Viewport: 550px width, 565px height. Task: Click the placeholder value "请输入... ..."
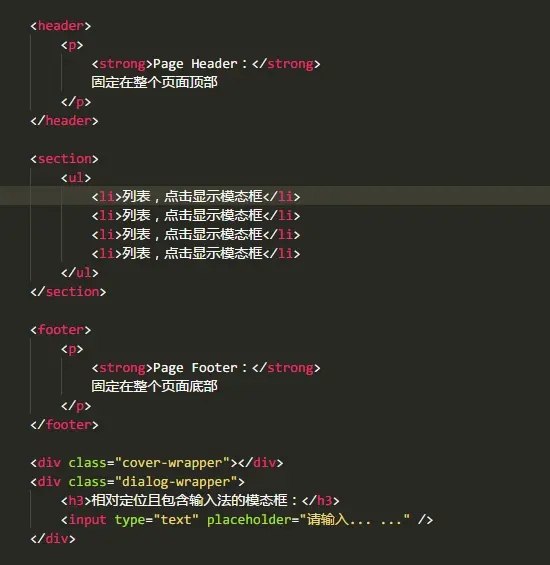point(355,520)
